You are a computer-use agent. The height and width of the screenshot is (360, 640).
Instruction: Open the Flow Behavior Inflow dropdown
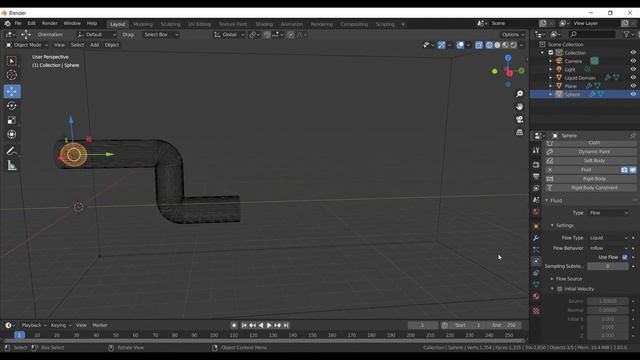click(608, 248)
